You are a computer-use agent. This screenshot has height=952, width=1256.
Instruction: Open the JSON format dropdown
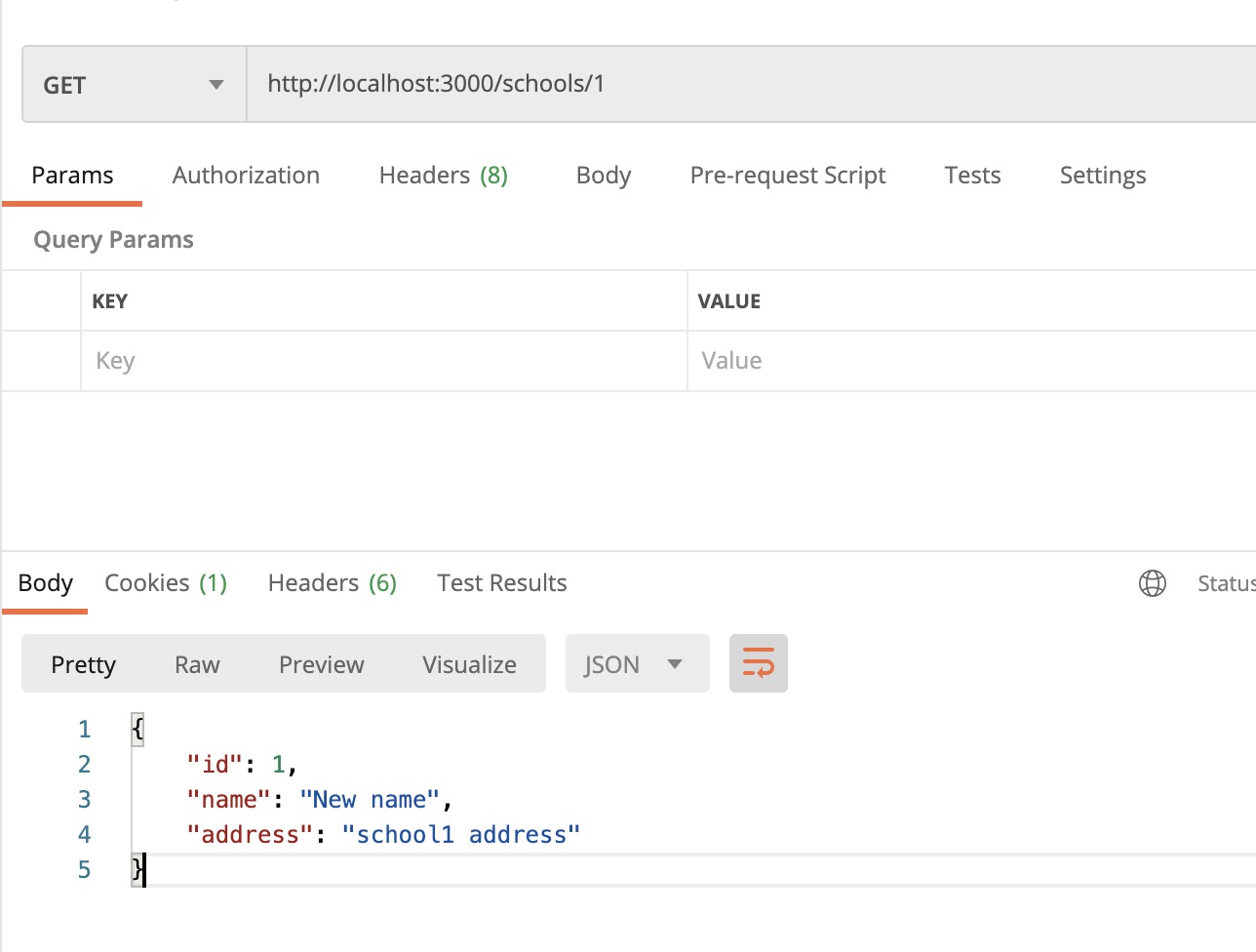637,664
